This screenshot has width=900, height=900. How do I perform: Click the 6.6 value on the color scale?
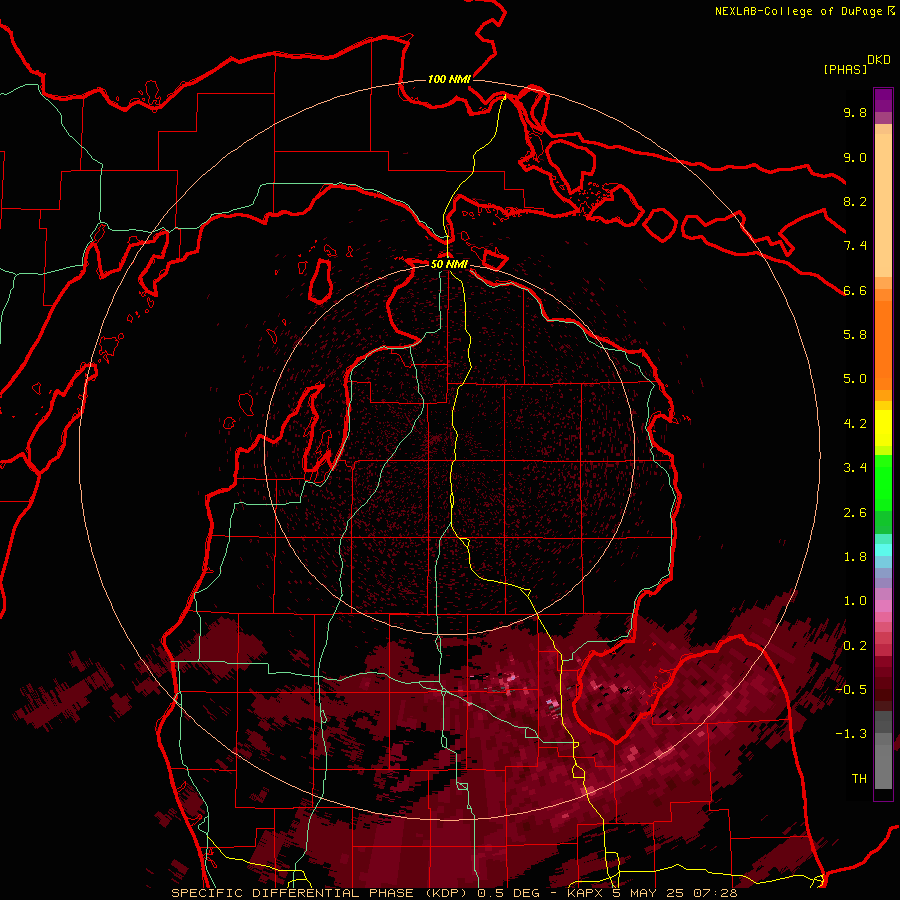[x=855, y=290]
